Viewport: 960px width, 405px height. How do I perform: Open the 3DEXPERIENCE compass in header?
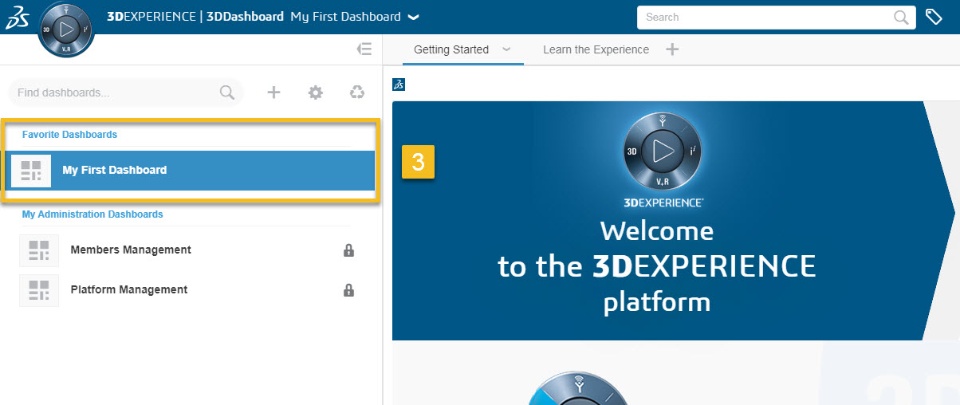pyautogui.click(x=66, y=29)
